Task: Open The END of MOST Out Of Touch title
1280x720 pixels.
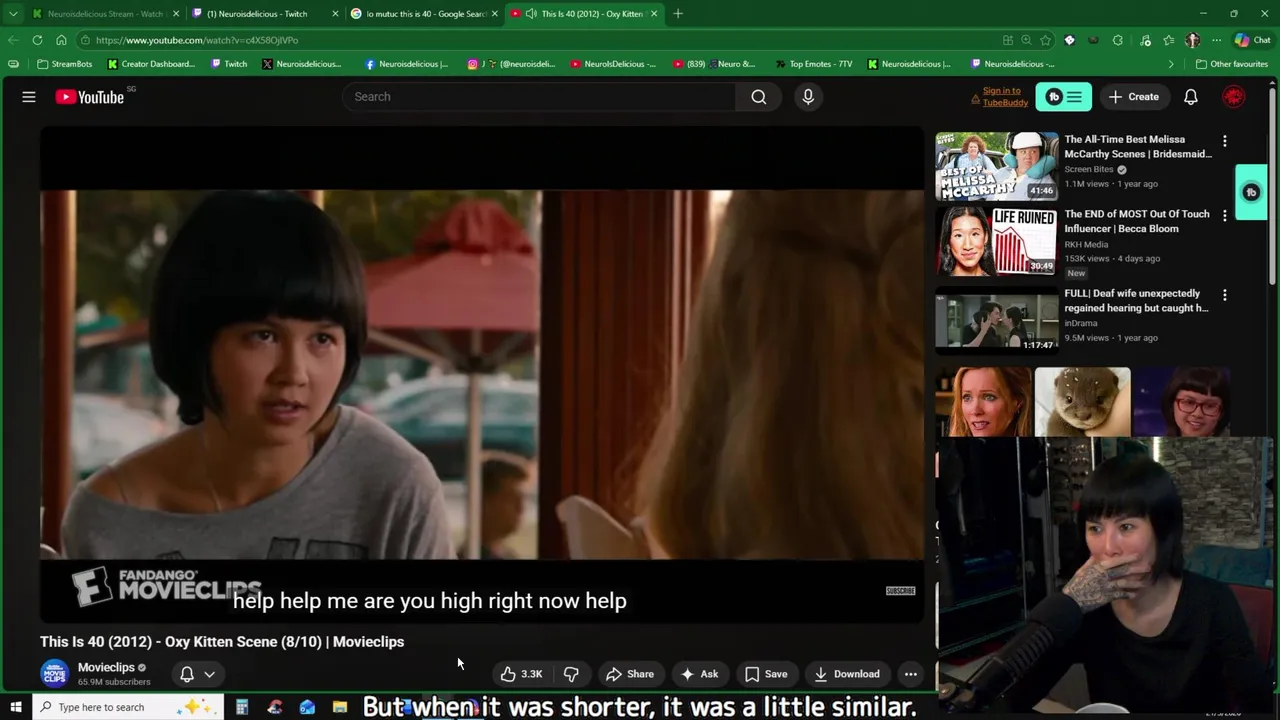Action: (x=1137, y=221)
